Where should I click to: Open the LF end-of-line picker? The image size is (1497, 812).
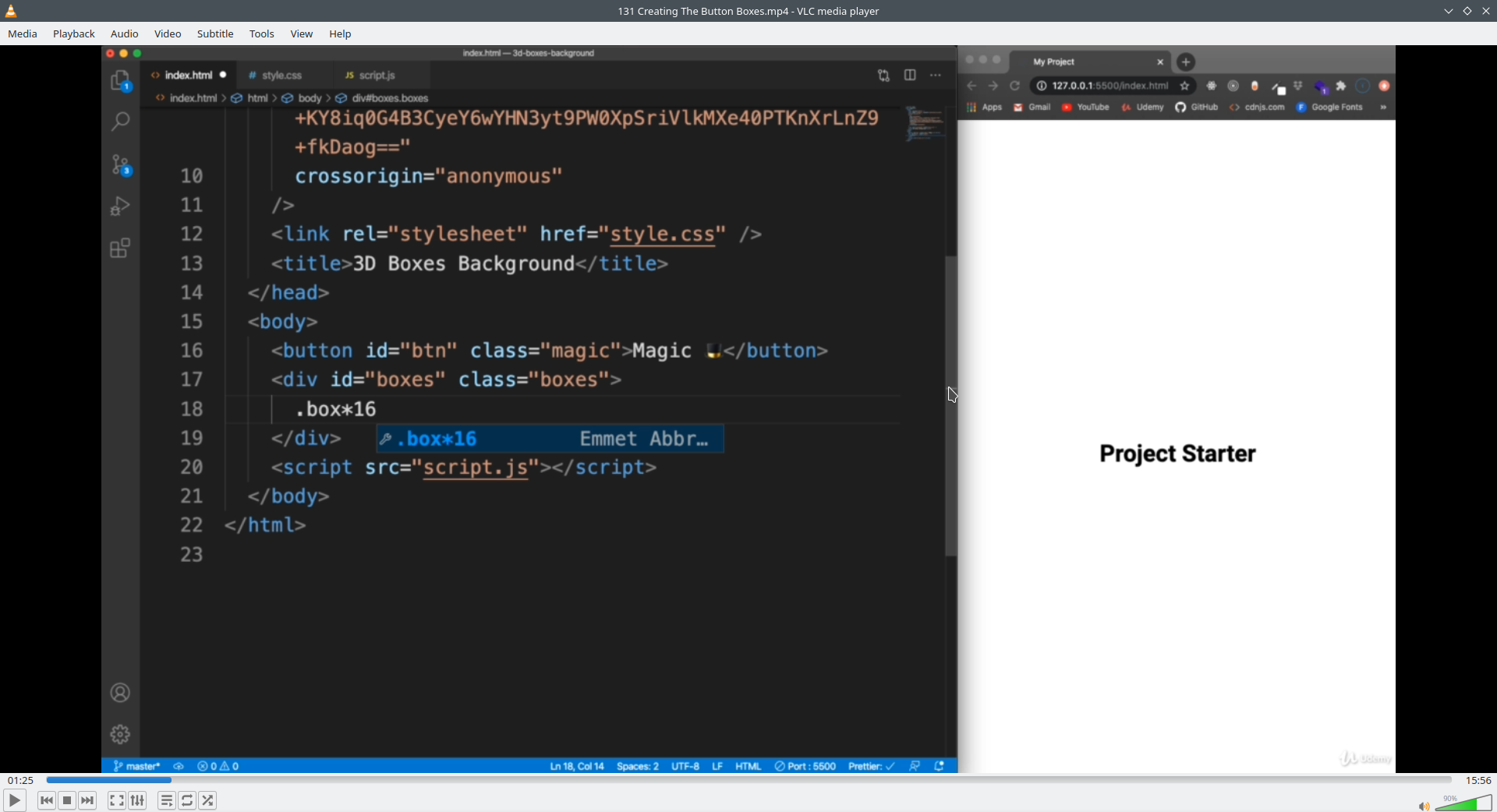pyautogui.click(x=717, y=766)
